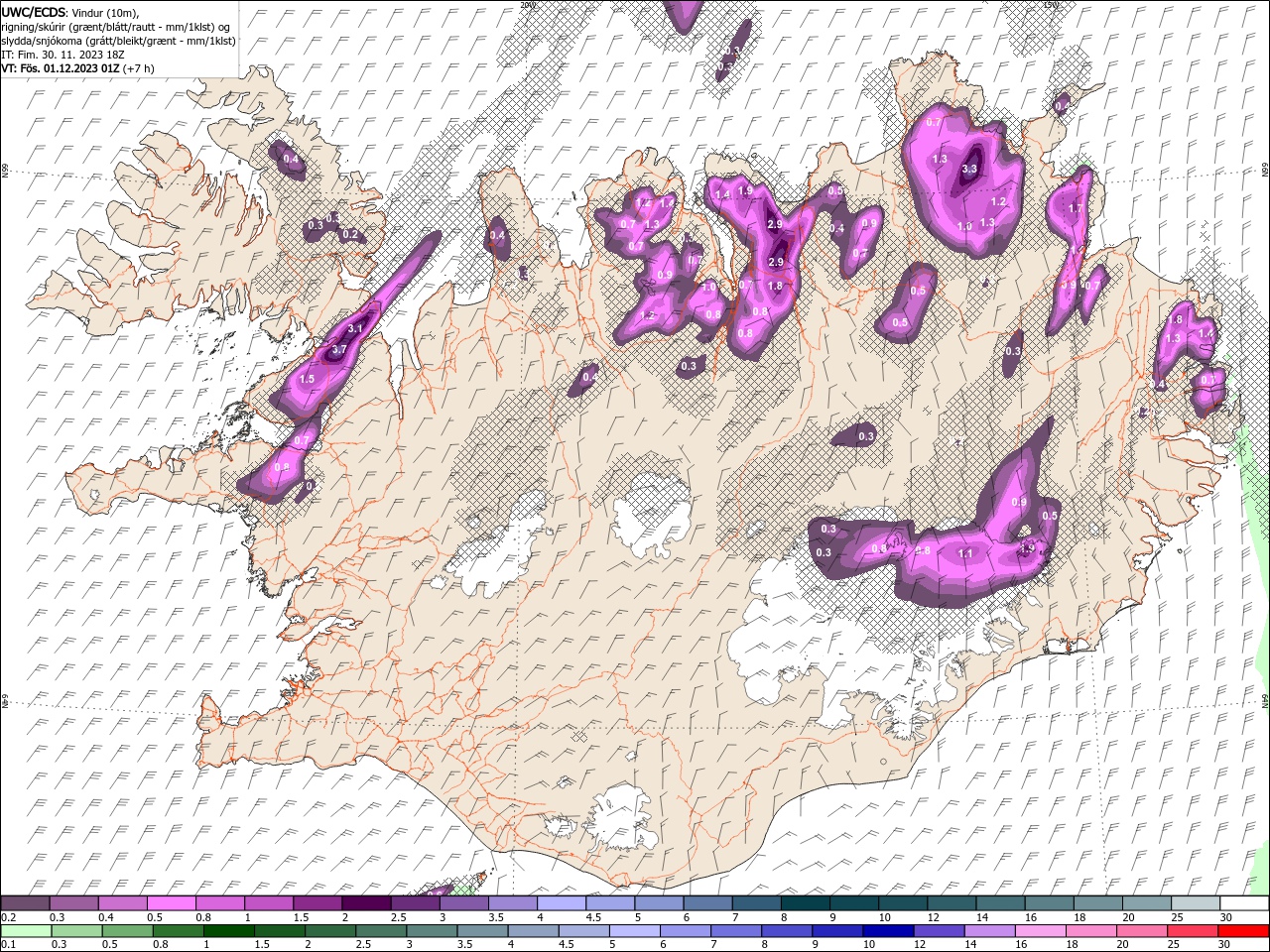Click the palest green bottom-row swatch starting at 0.1
Screen dimensions: 1270x952
point(26,931)
